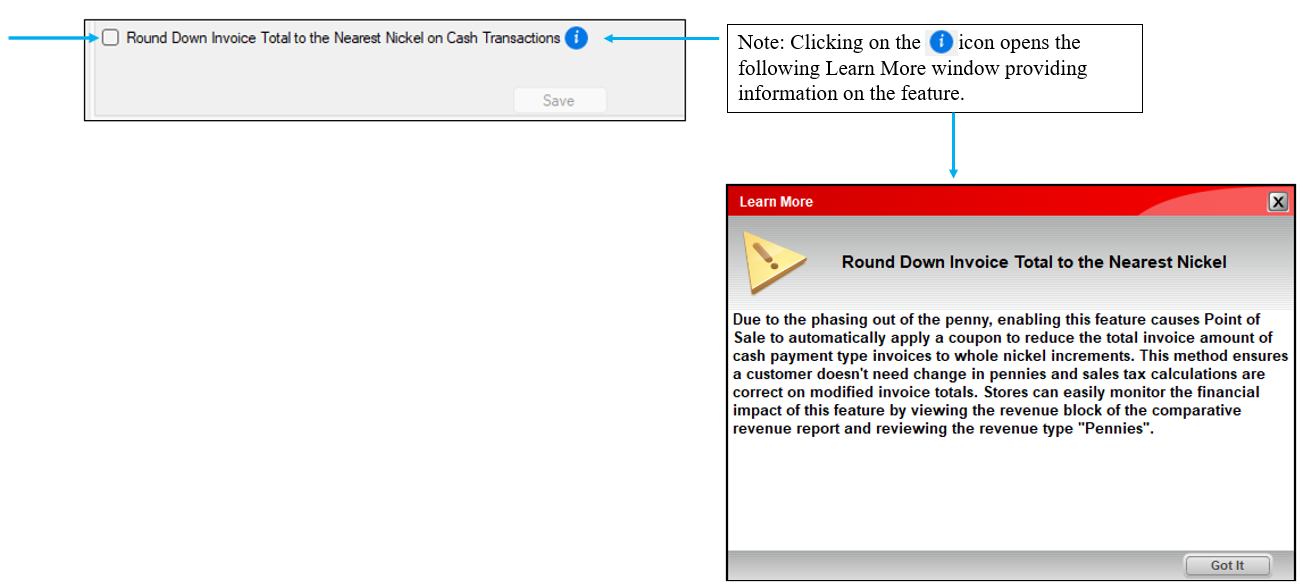Screen dimensions: 1301x585
Task: Click the blue arrow pointing at the checkbox
Action: pyautogui.click(x=50, y=39)
